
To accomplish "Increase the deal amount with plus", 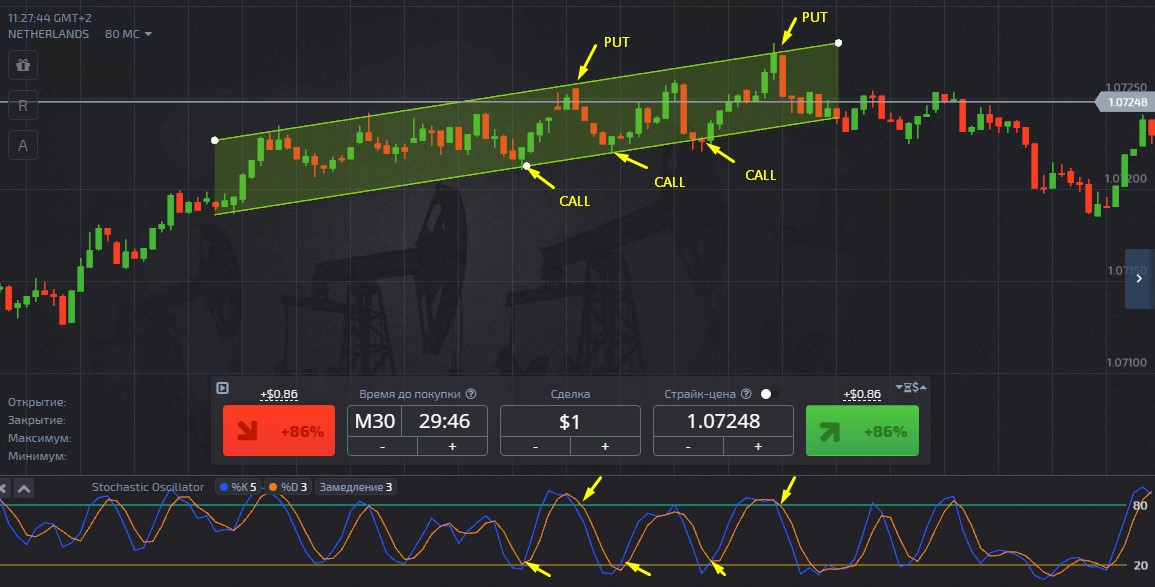I will click(605, 446).
